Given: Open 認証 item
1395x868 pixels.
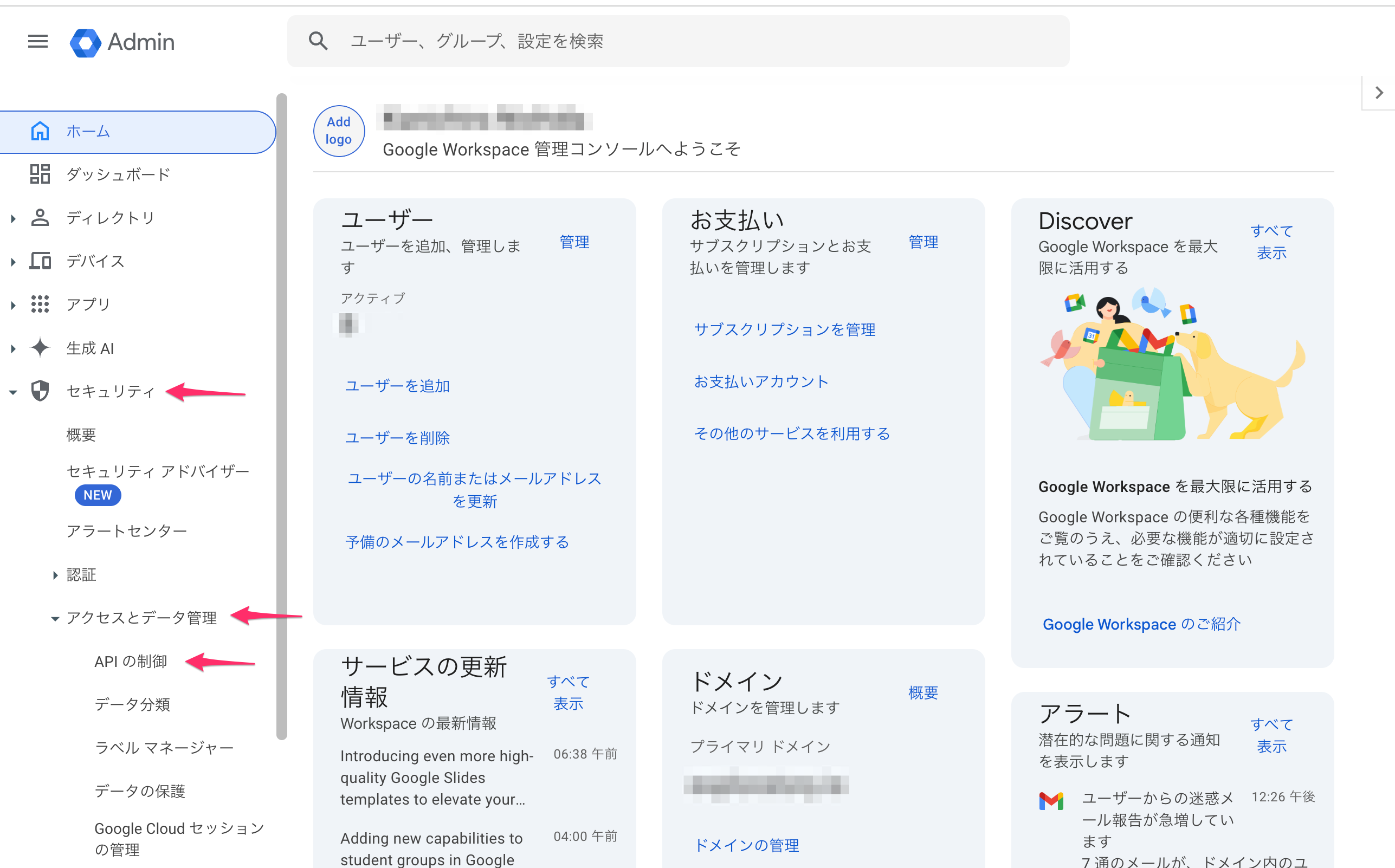Looking at the screenshot, I should (x=81, y=575).
